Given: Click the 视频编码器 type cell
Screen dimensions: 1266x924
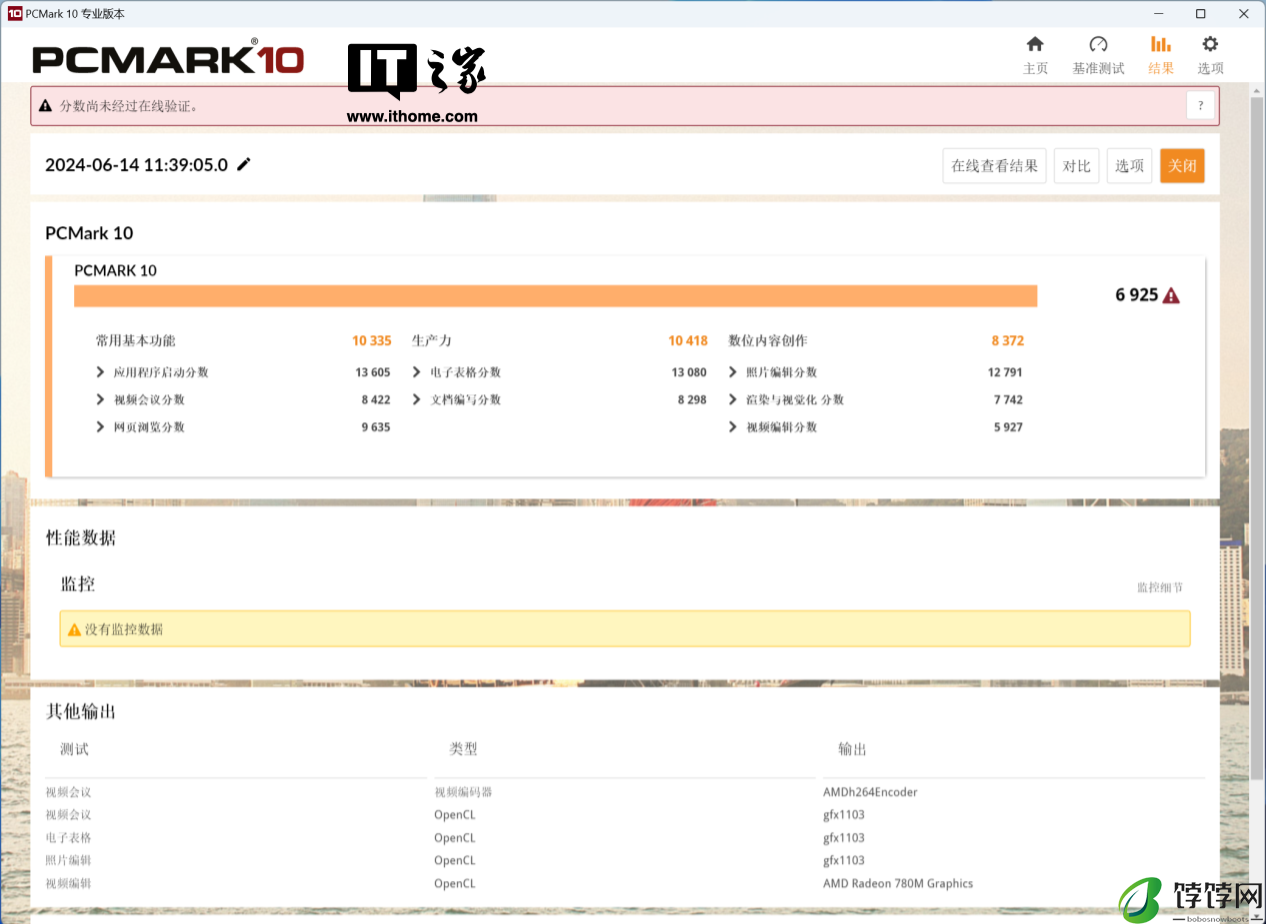Looking at the screenshot, I should [x=463, y=792].
